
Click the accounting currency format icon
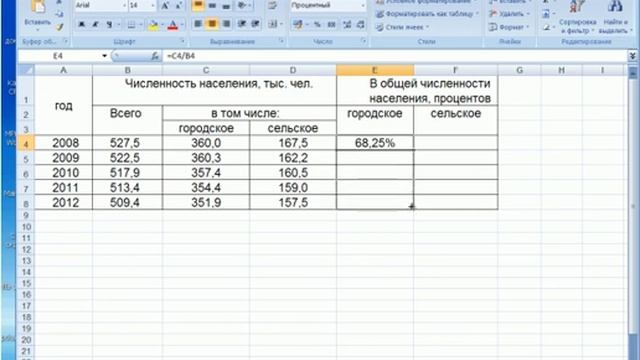coord(298,24)
